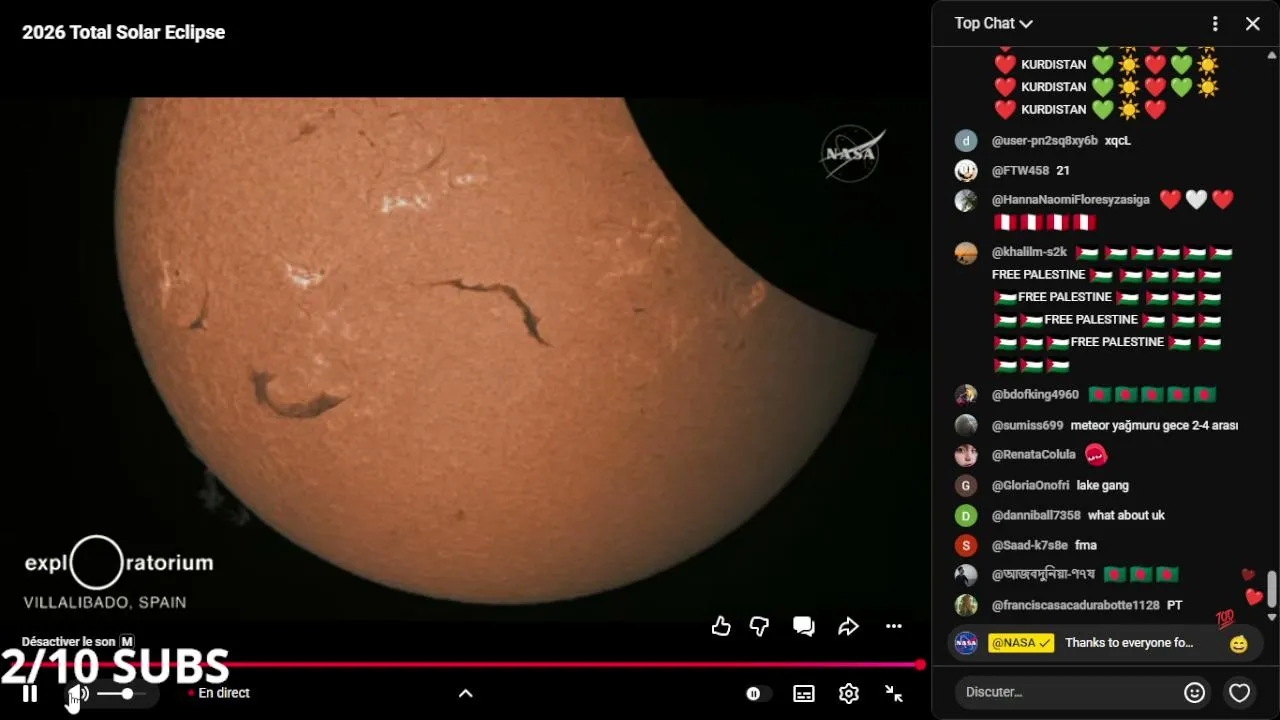Click the chat scrollbar thumb
The width and height of the screenshot is (1280, 720).
click(1272, 589)
